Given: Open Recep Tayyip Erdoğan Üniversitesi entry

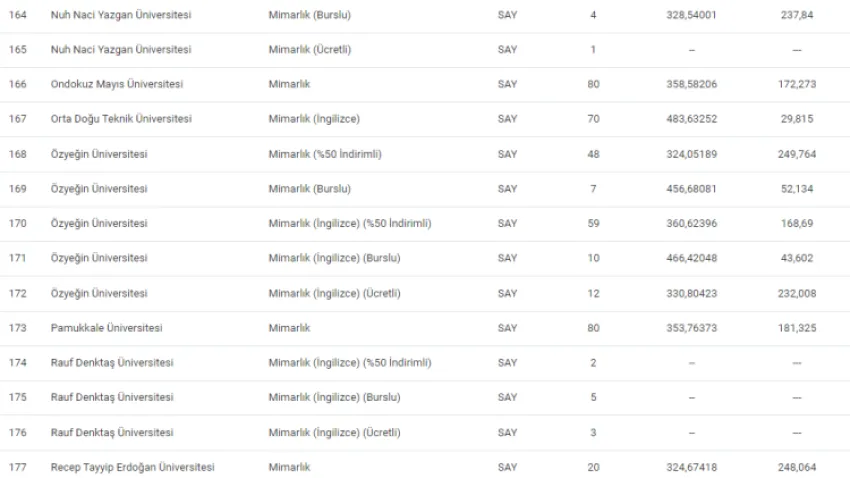Looking at the screenshot, I should (x=132, y=467).
